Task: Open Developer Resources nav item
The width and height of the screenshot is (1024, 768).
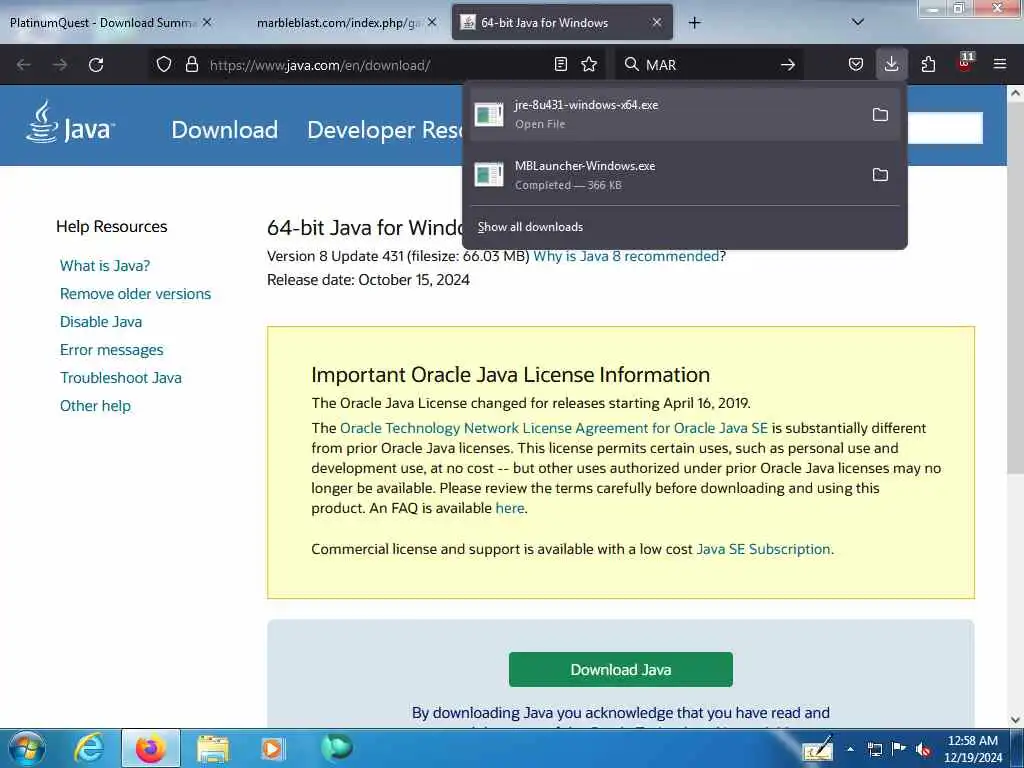Action: tap(385, 129)
